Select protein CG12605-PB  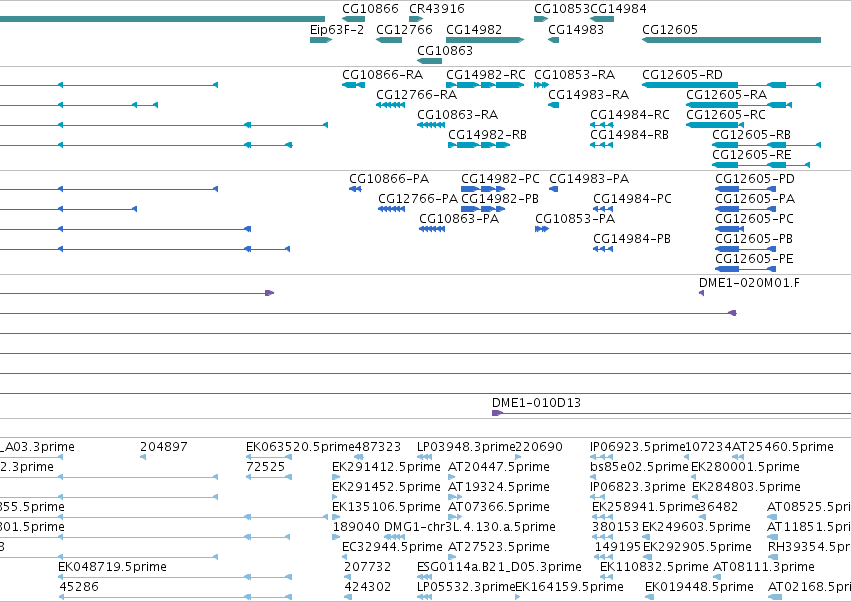(x=753, y=239)
